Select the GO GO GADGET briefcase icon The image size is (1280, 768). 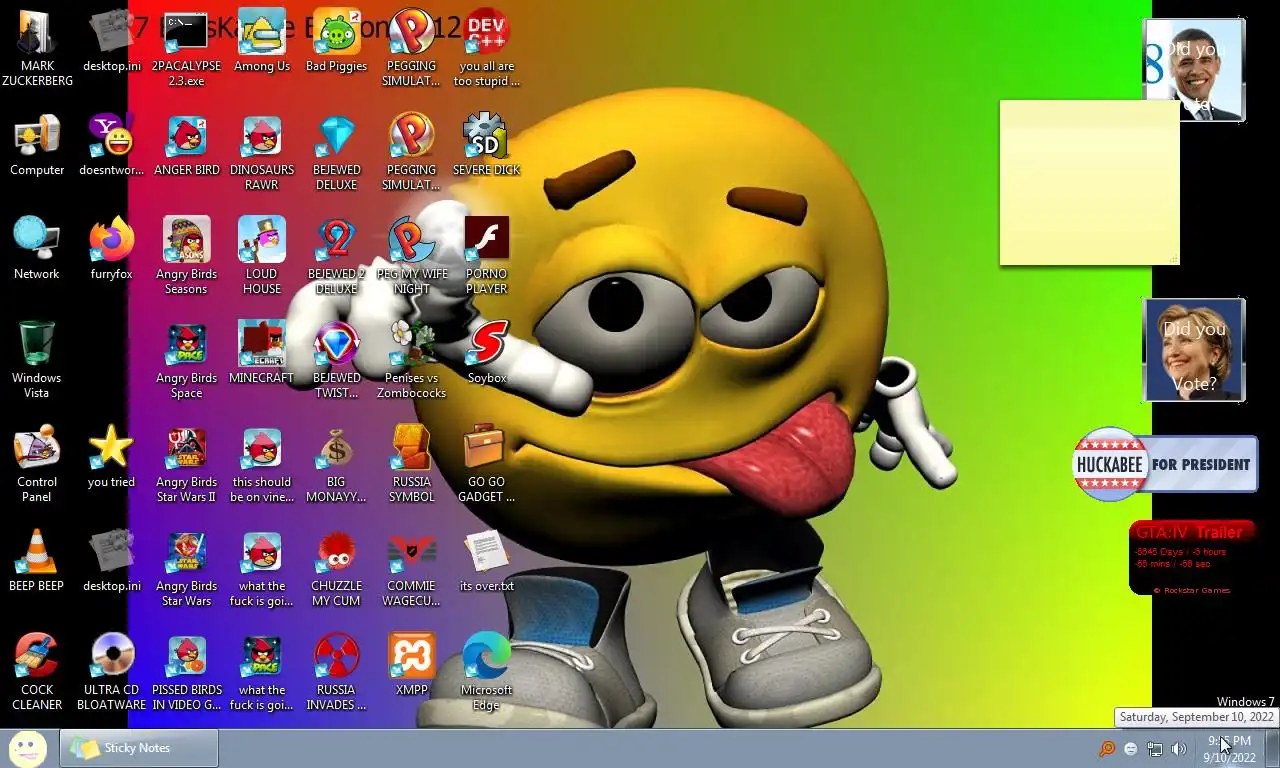click(x=486, y=464)
